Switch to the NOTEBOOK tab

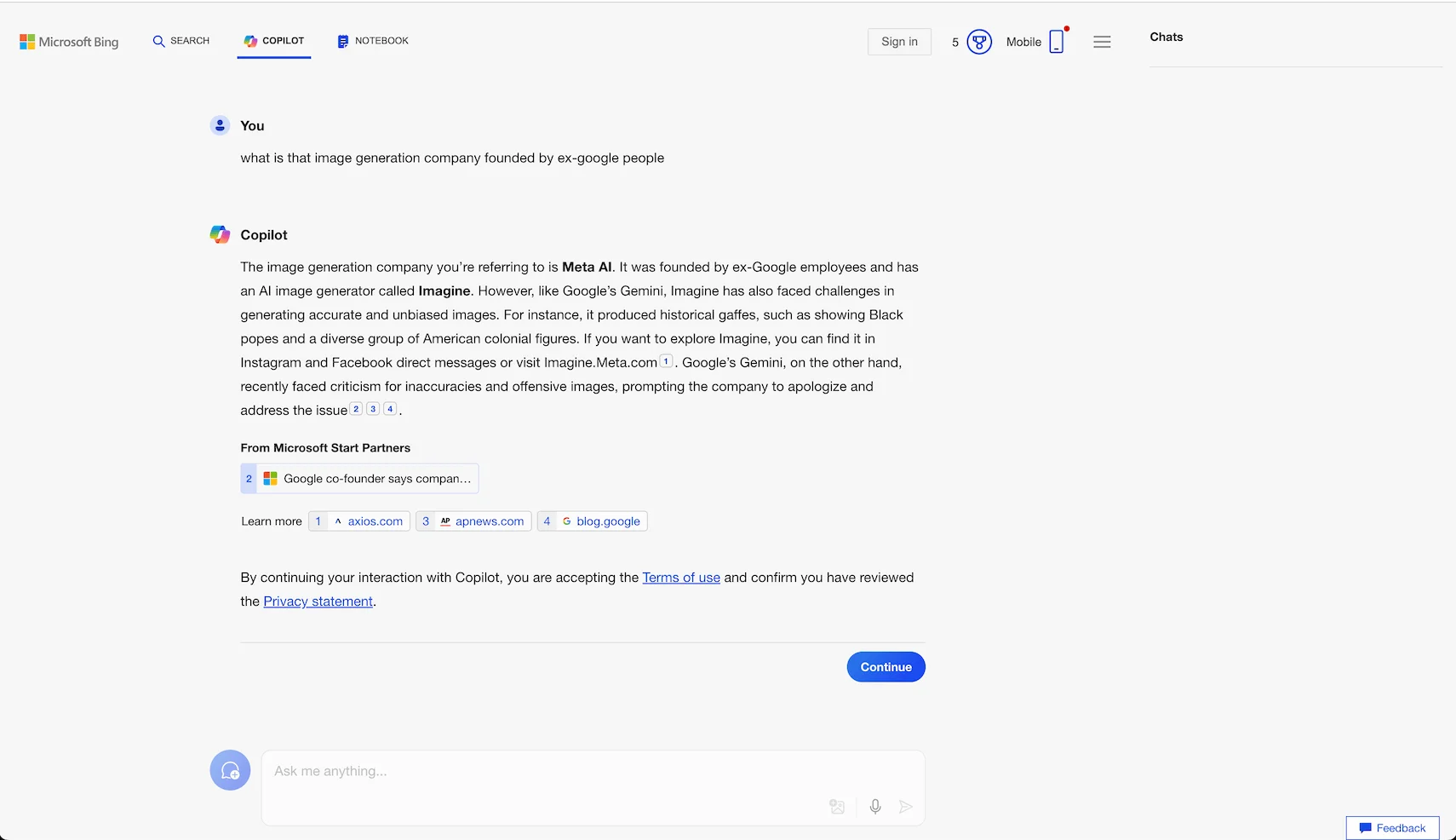pos(372,40)
